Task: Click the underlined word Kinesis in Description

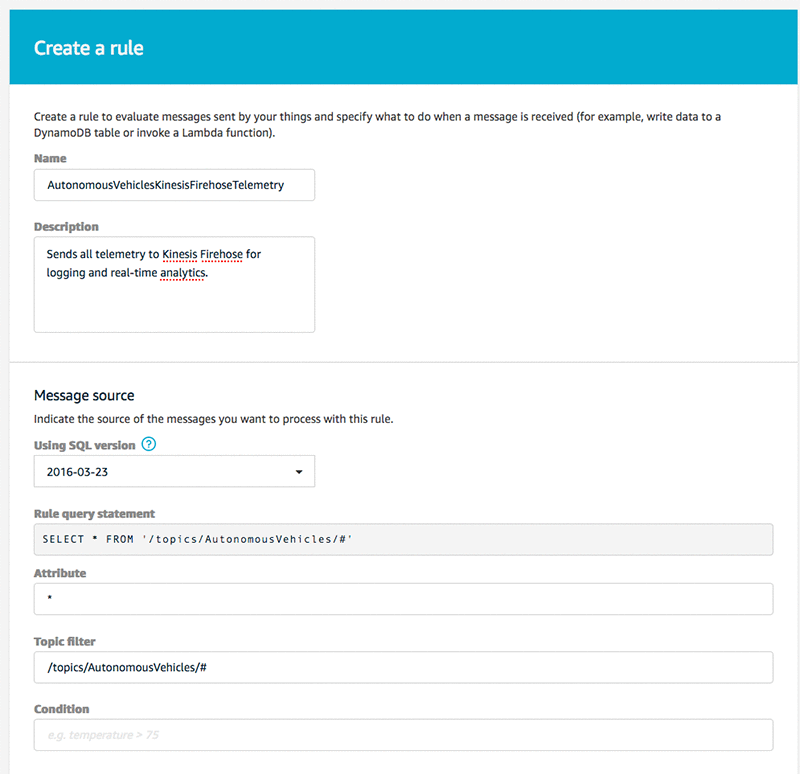Action: pyautogui.click(x=180, y=254)
